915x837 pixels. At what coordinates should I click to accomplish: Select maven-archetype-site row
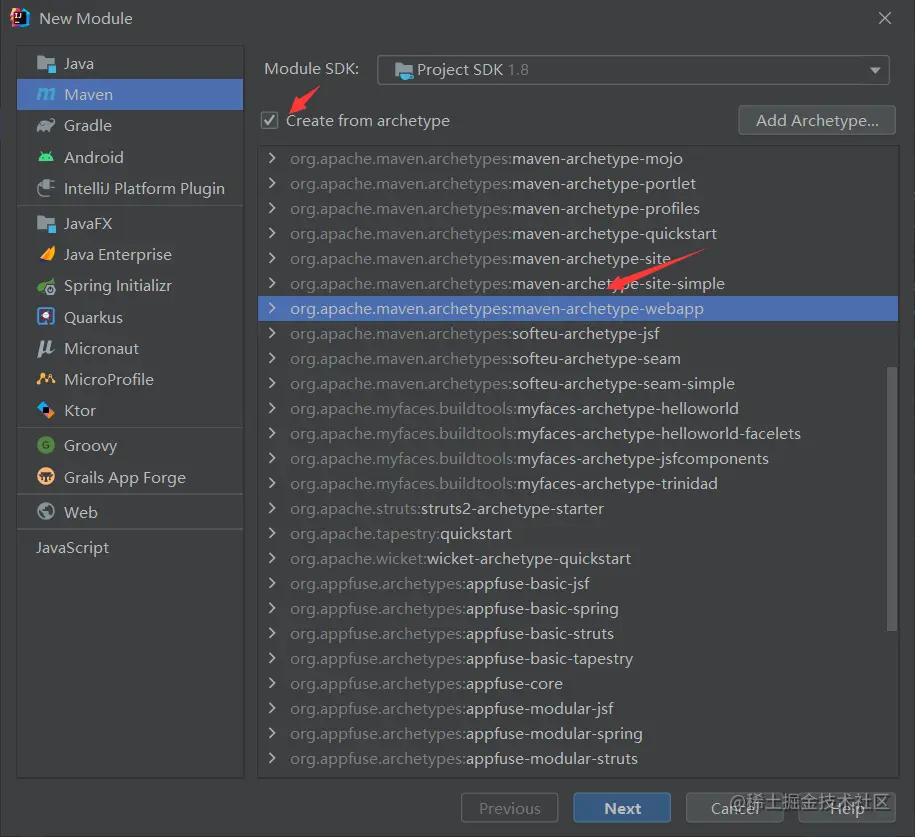pos(578,259)
